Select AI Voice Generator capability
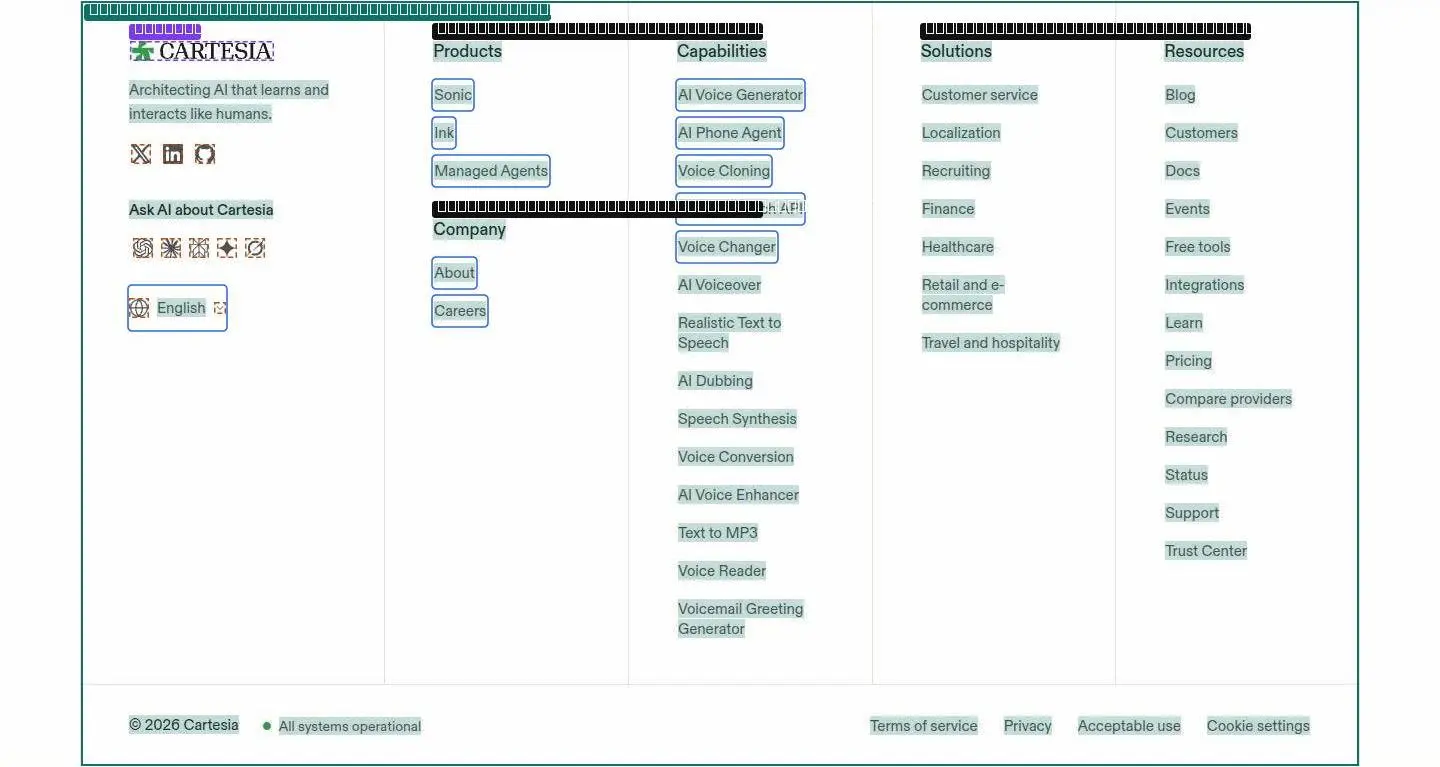1440x767 pixels. (740, 95)
